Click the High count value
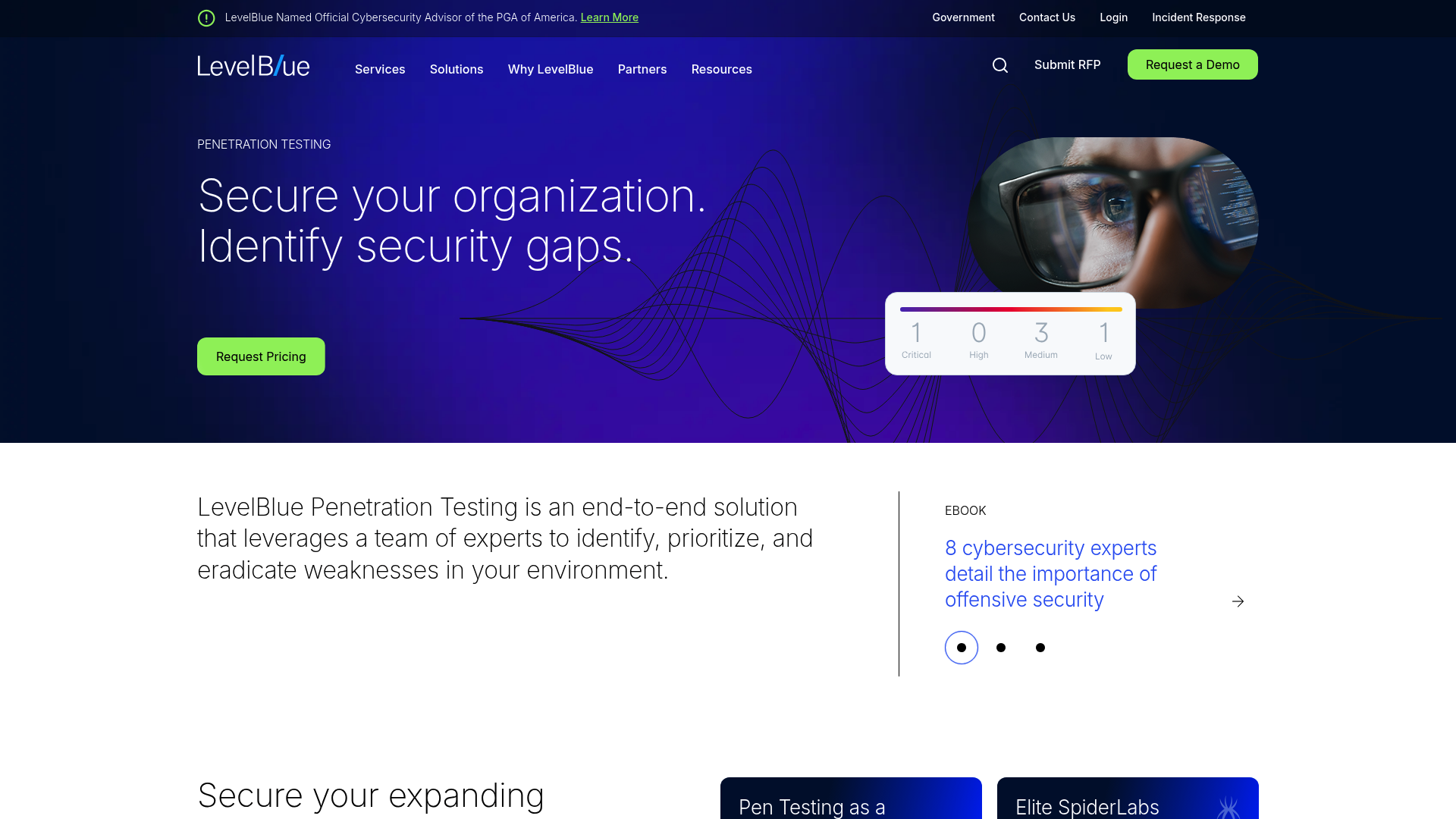Viewport: 1456px width, 819px height. 979,333
